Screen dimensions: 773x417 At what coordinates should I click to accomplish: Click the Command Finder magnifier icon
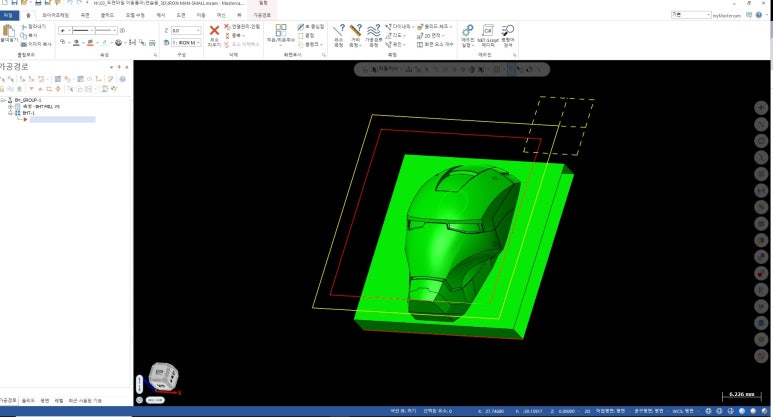(508, 31)
